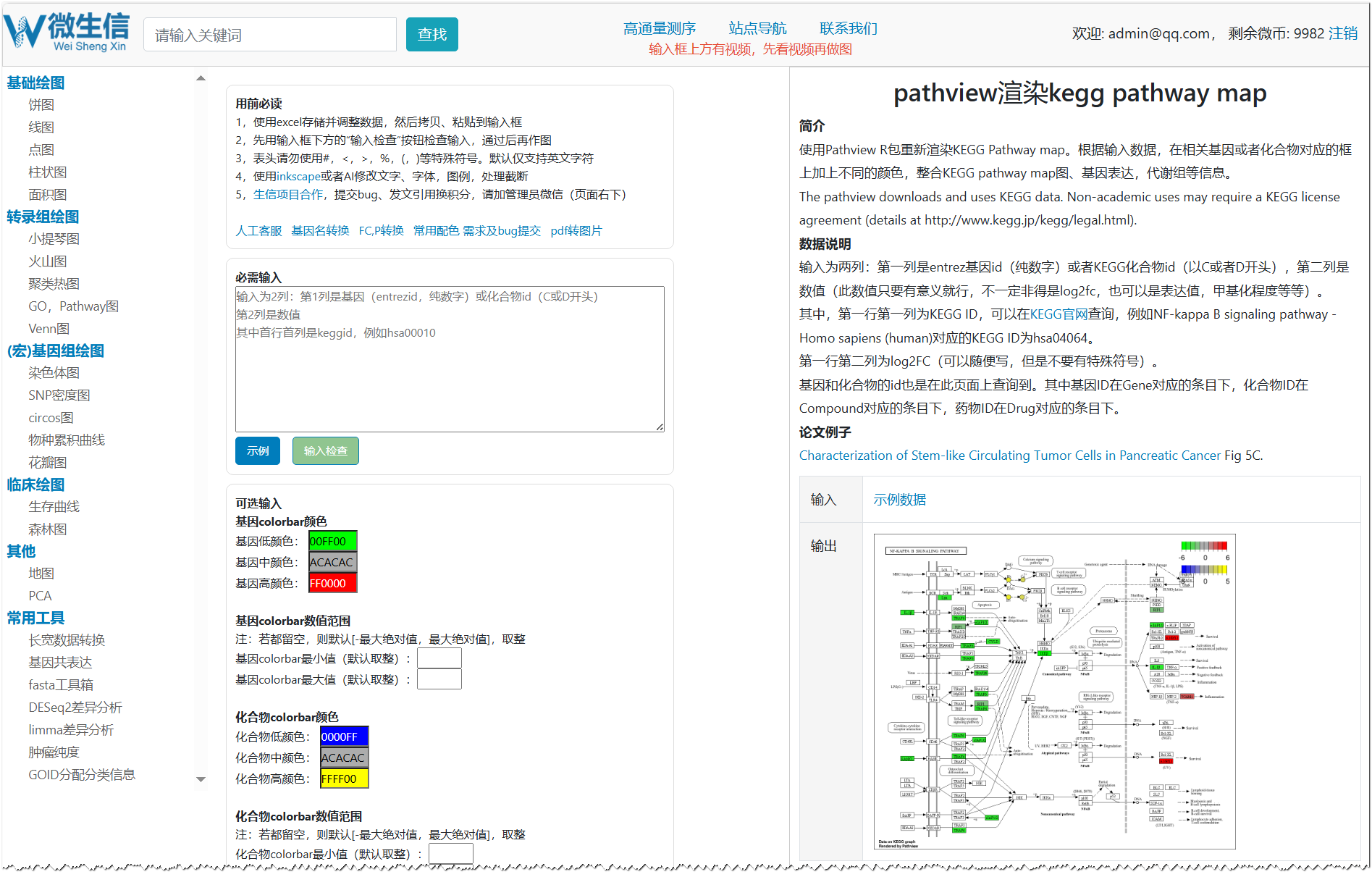Select DESeq2差异分析 in the sidebar

point(75,708)
